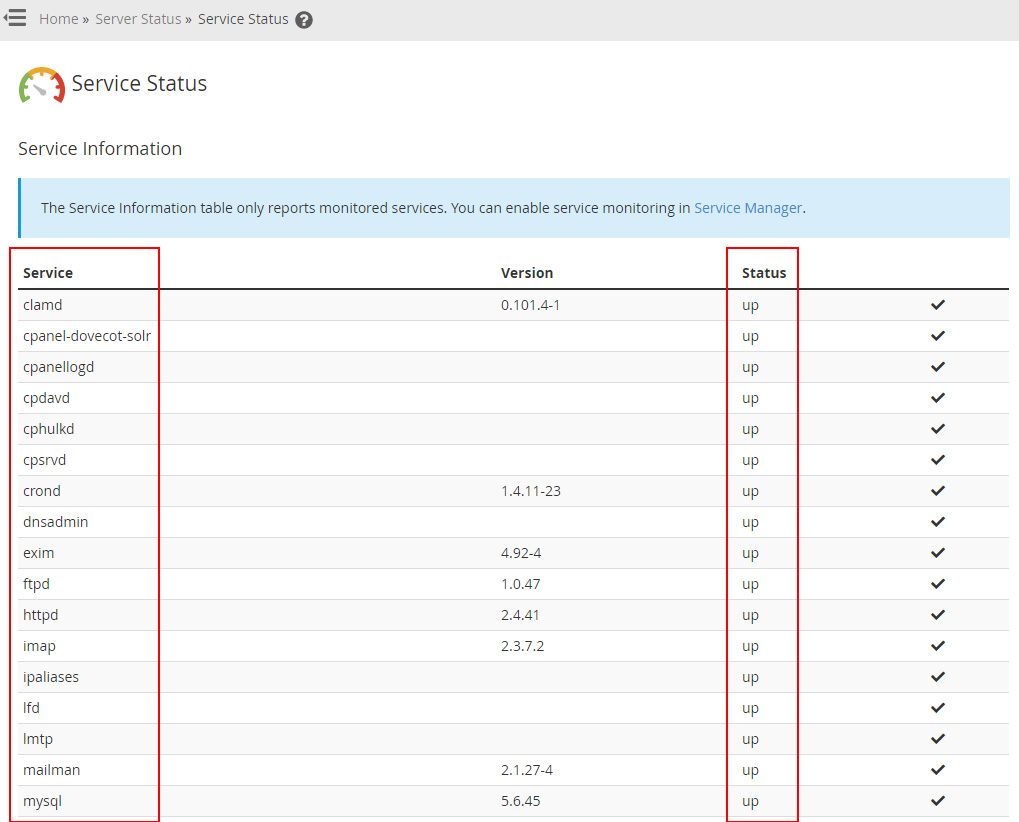The image size is (1019, 822).
Task: Open the help question mark icon
Action: point(304,20)
